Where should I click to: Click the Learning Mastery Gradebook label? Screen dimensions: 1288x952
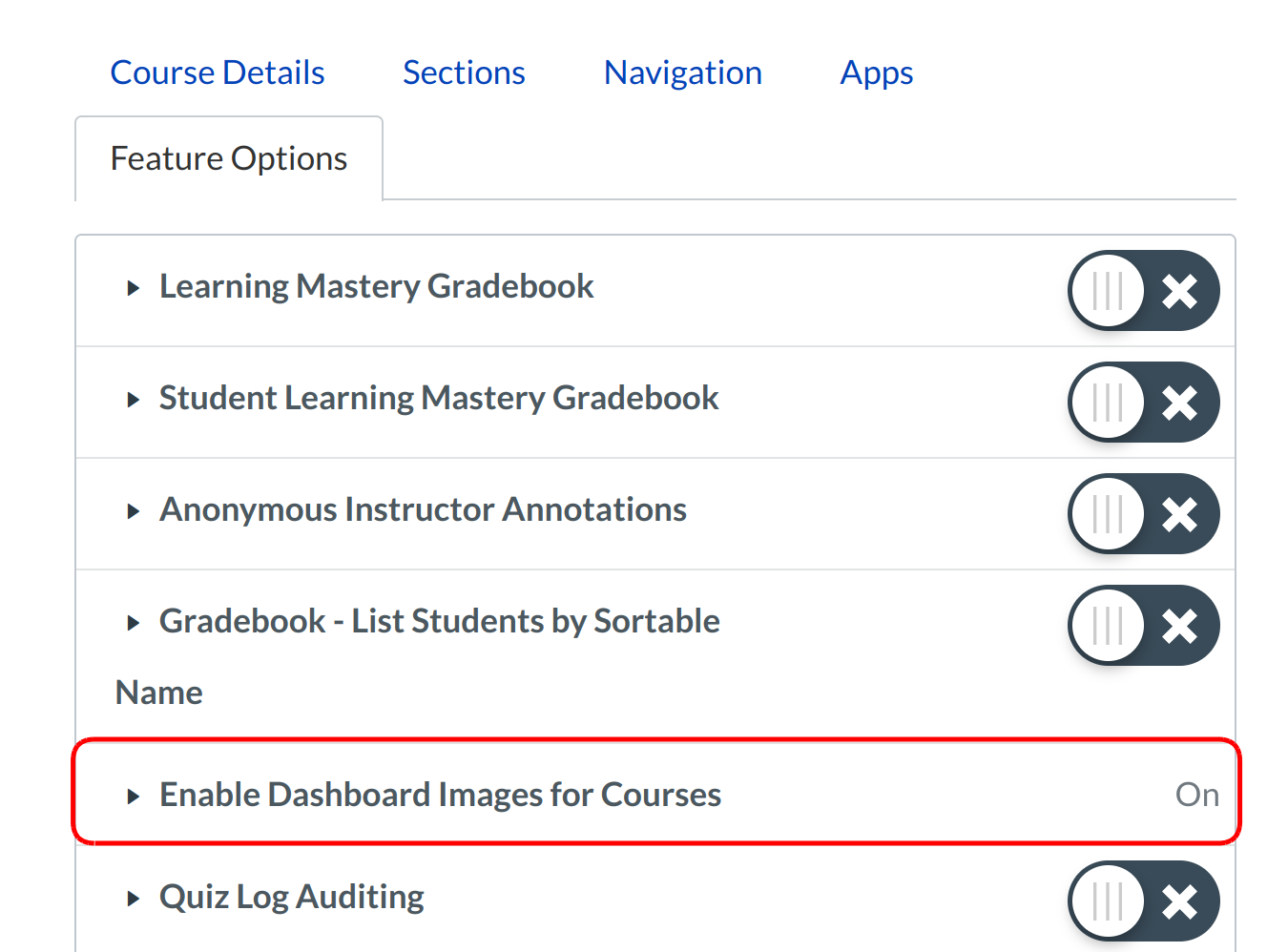click(x=377, y=286)
